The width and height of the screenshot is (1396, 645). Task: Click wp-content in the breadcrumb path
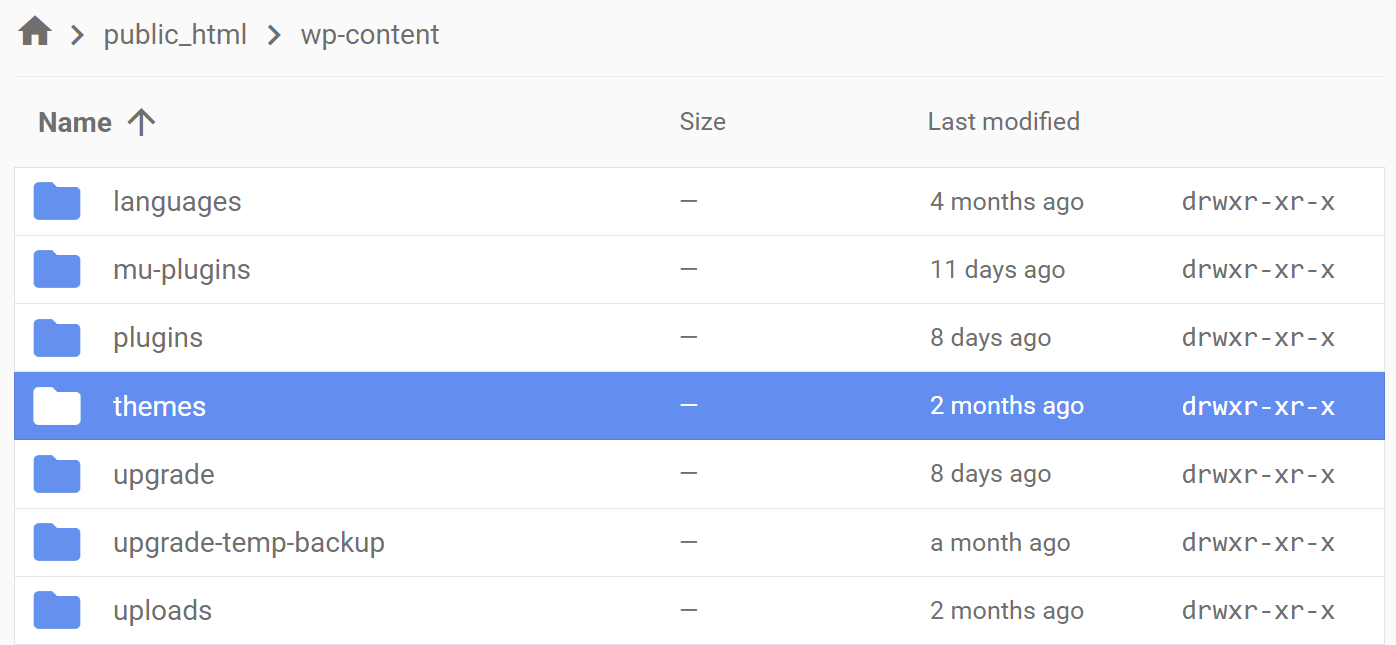[370, 35]
